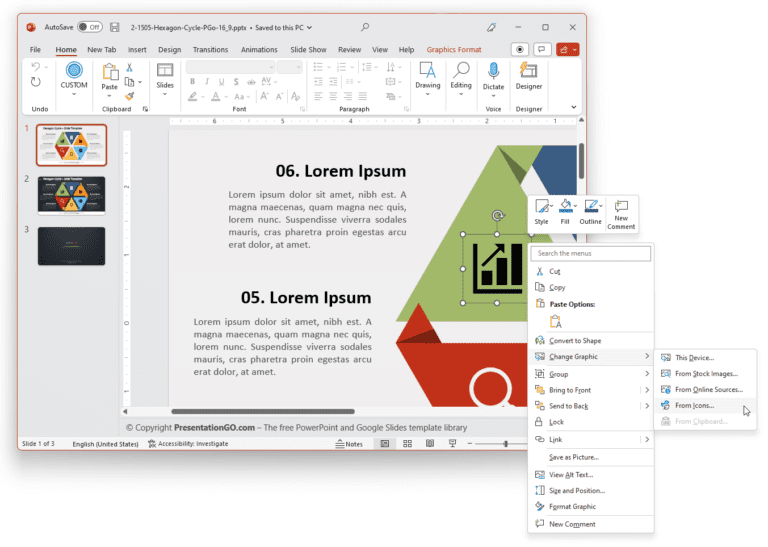Open the Comments pane icon
The image size is (768, 547).
click(x=542, y=49)
